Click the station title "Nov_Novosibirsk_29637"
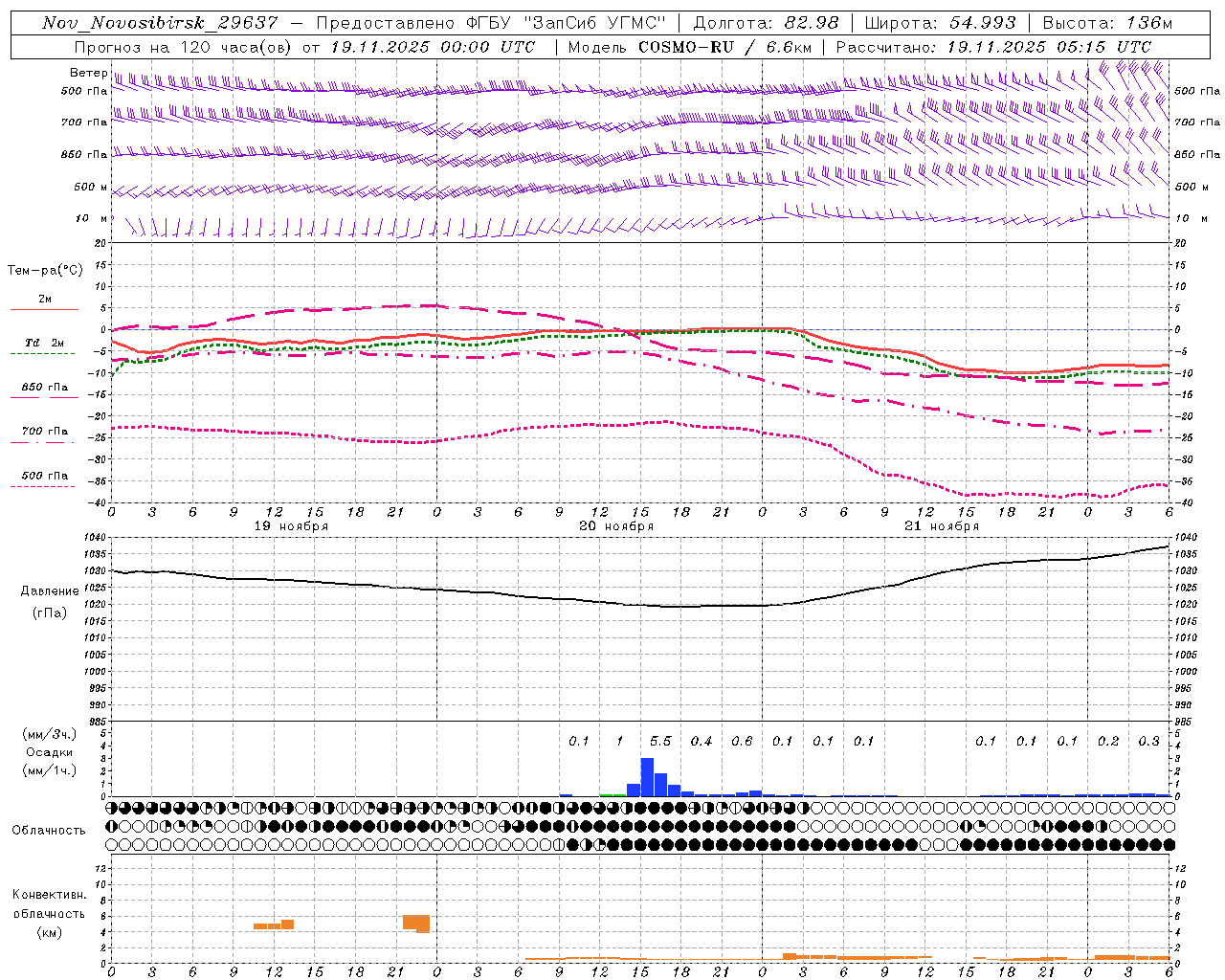This screenshot has height=980, width=1225. pyautogui.click(x=160, y=23)
